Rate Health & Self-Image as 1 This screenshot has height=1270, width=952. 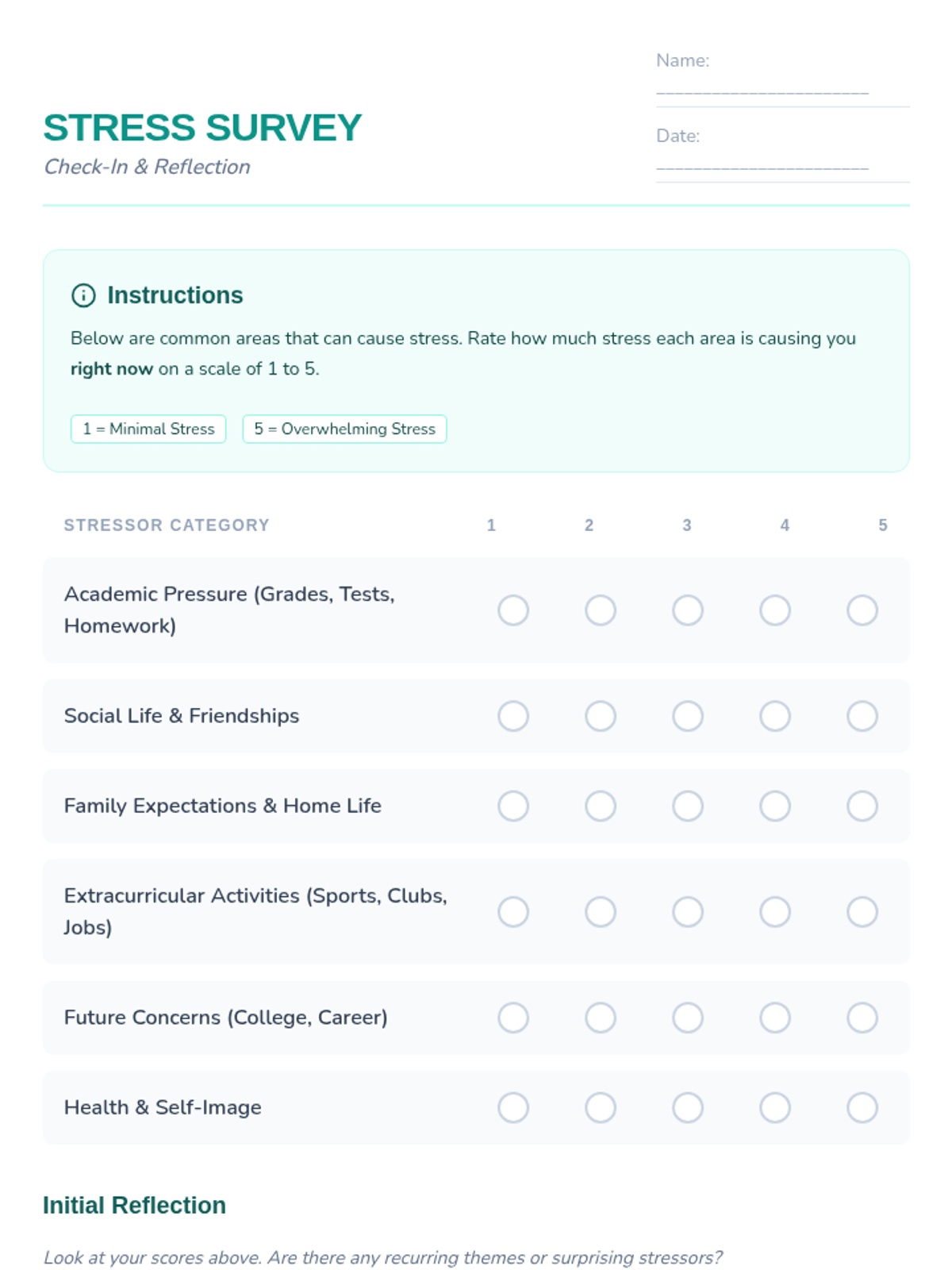point(513,1107)
